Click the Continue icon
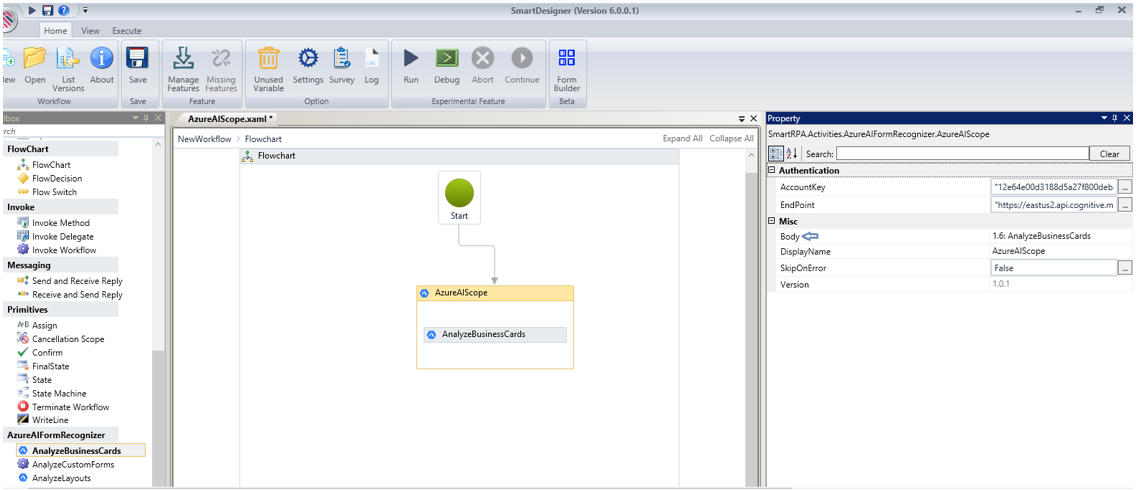Viewport: 1137px width, 490px height. pyautogui.click(x=522, y=58)
